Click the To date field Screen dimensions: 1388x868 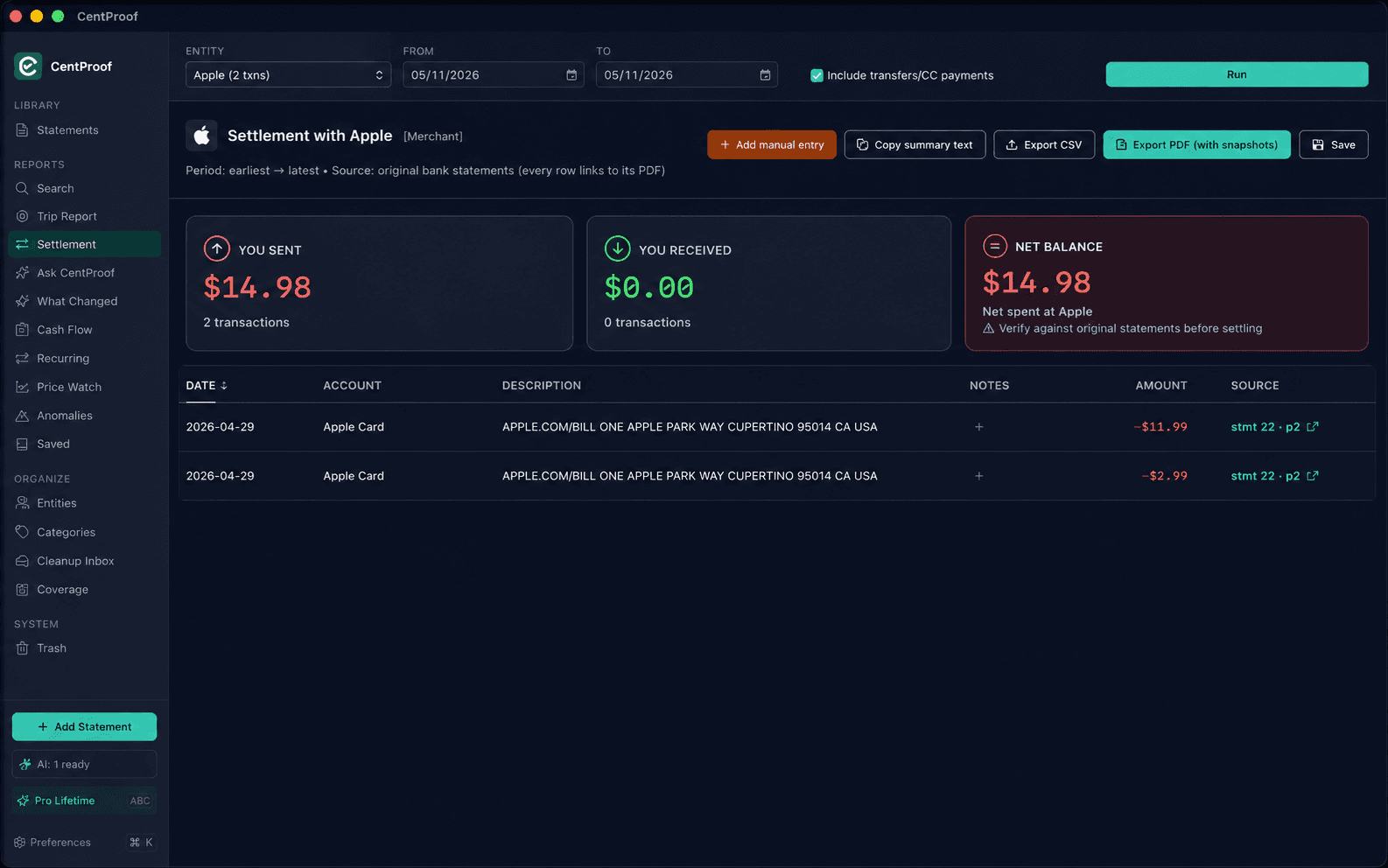pyautogui.click(x=686, y=75)
